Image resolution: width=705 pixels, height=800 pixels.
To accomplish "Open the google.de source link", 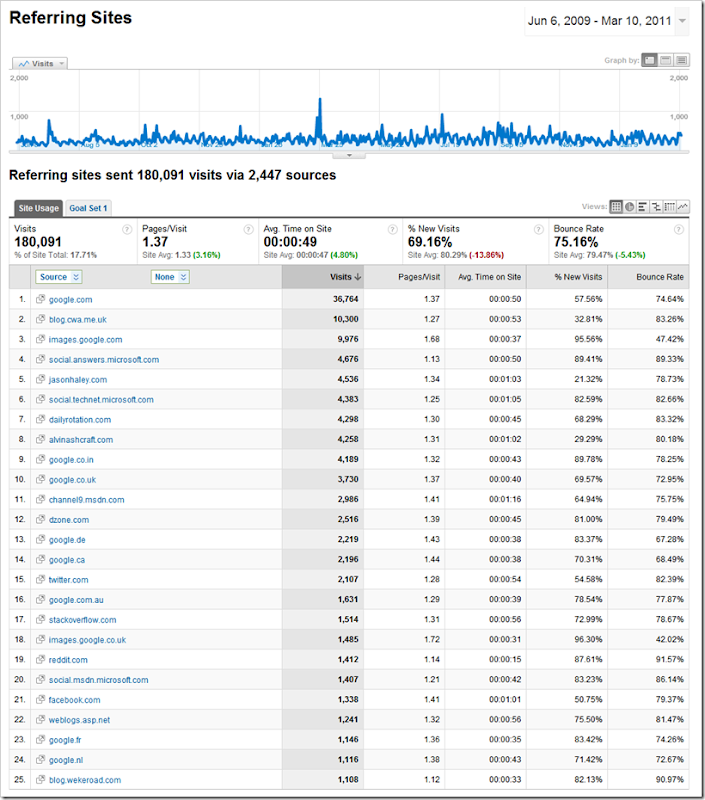I will point(67,540).
